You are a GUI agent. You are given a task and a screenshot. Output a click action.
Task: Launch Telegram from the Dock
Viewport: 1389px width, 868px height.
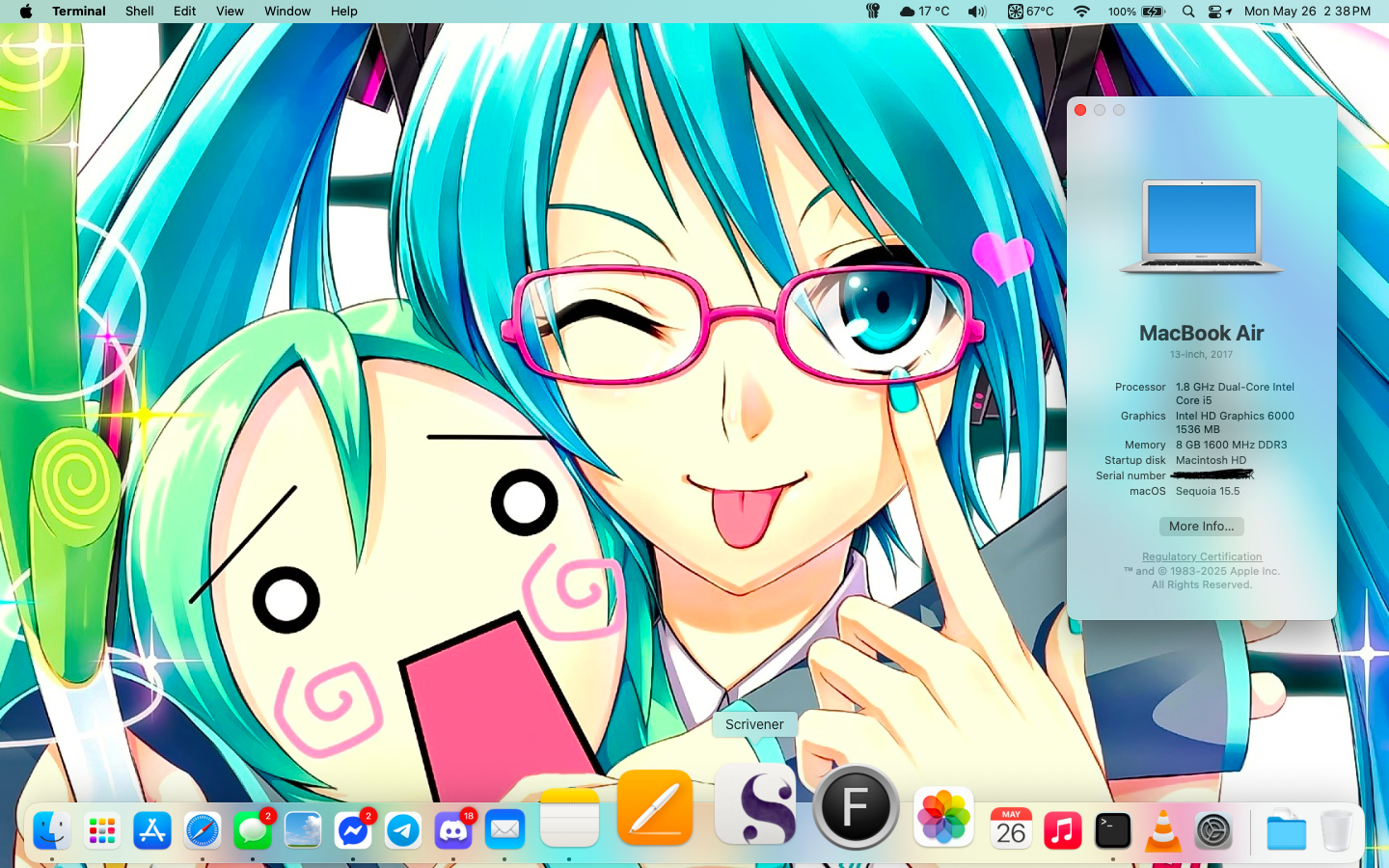[x=403, y=830]
